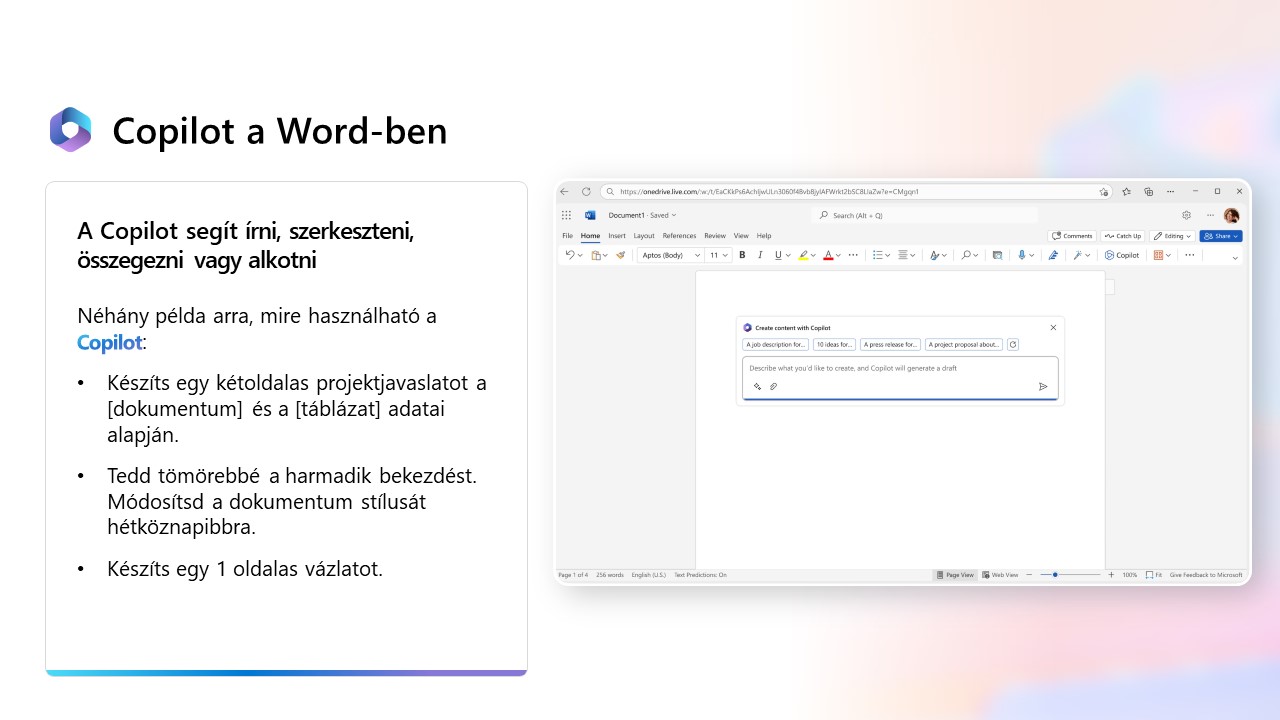Viewport: 1280px width, 720px height.
Task: Open Word settings gear
Action: coord(1186,215)
